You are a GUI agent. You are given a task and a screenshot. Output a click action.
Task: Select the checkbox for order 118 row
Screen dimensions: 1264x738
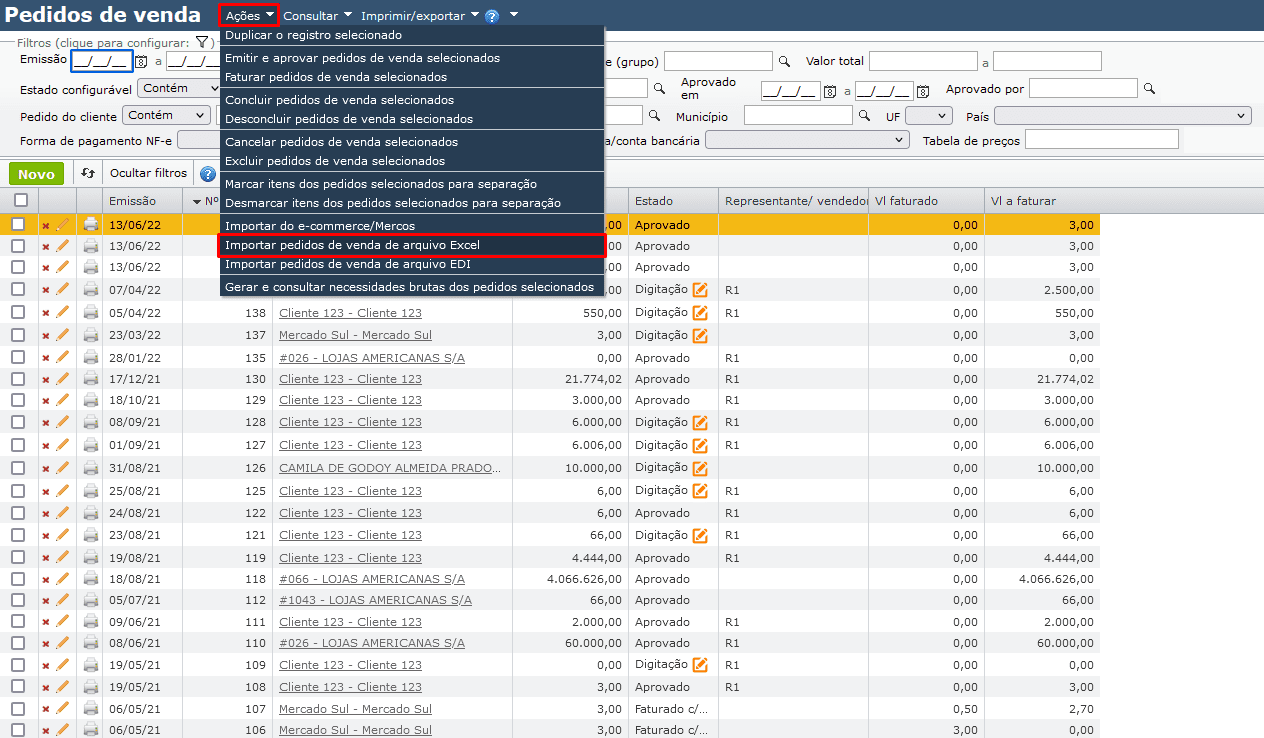pos(18,579)
